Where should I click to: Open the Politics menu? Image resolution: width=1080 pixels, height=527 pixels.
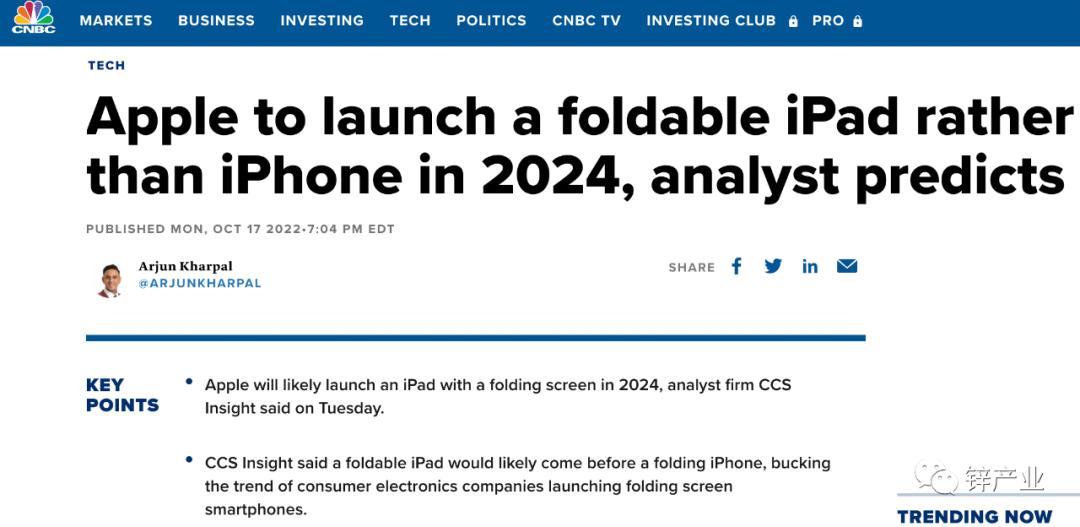coord(491,21)
